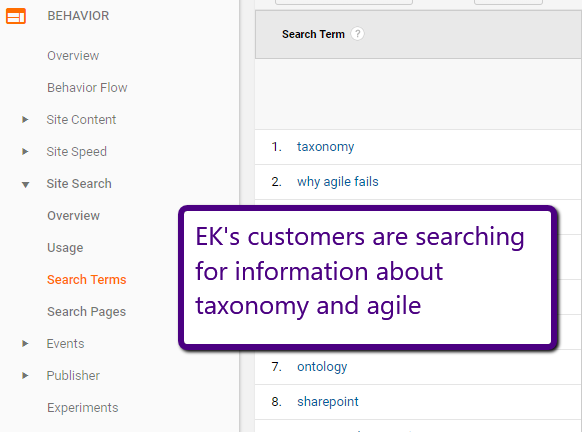Open the Site Search Overview report
Viewport: 582px width, 432px height.
73,216
